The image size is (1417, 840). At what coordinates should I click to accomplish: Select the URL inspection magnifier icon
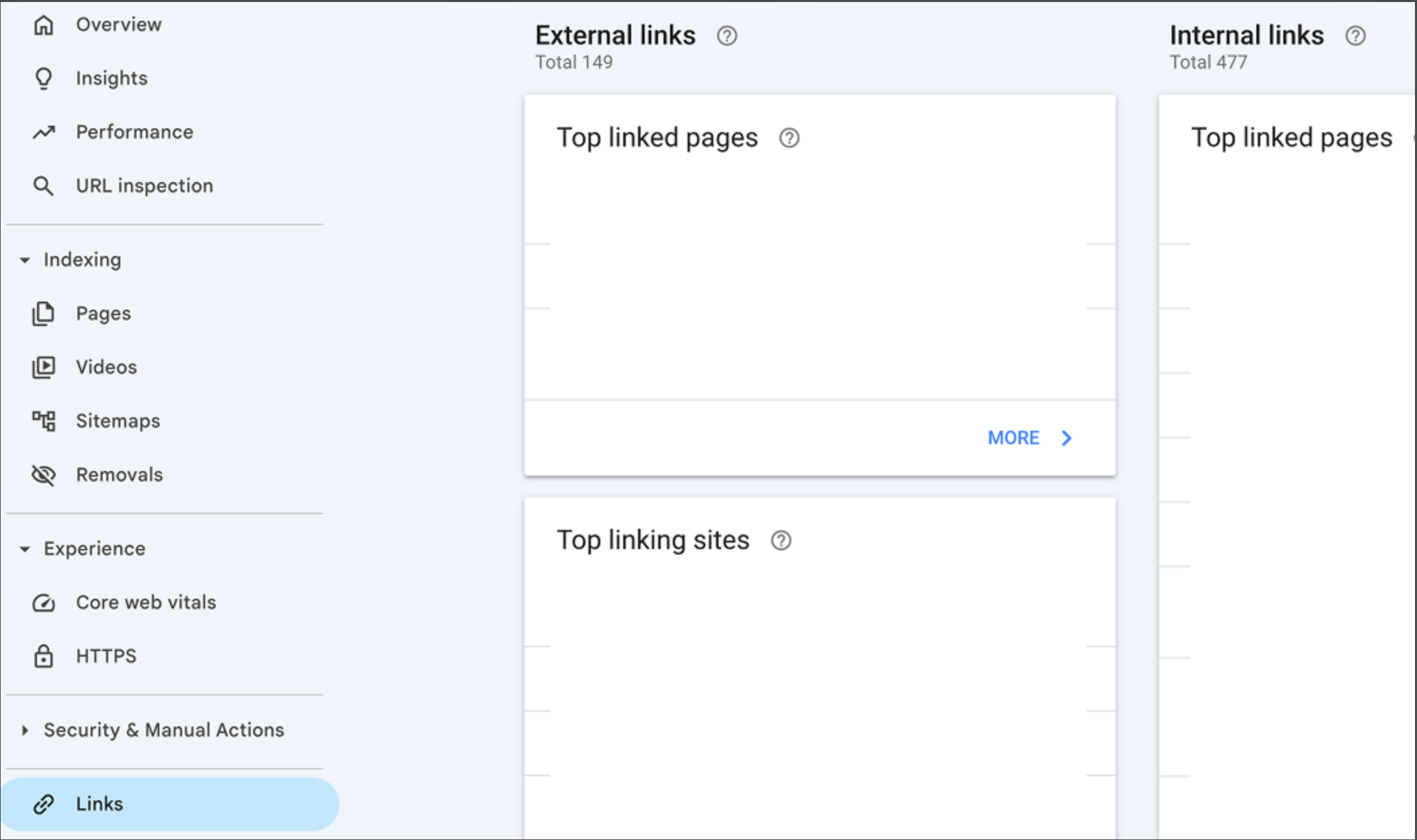click(x=44, y=185)
